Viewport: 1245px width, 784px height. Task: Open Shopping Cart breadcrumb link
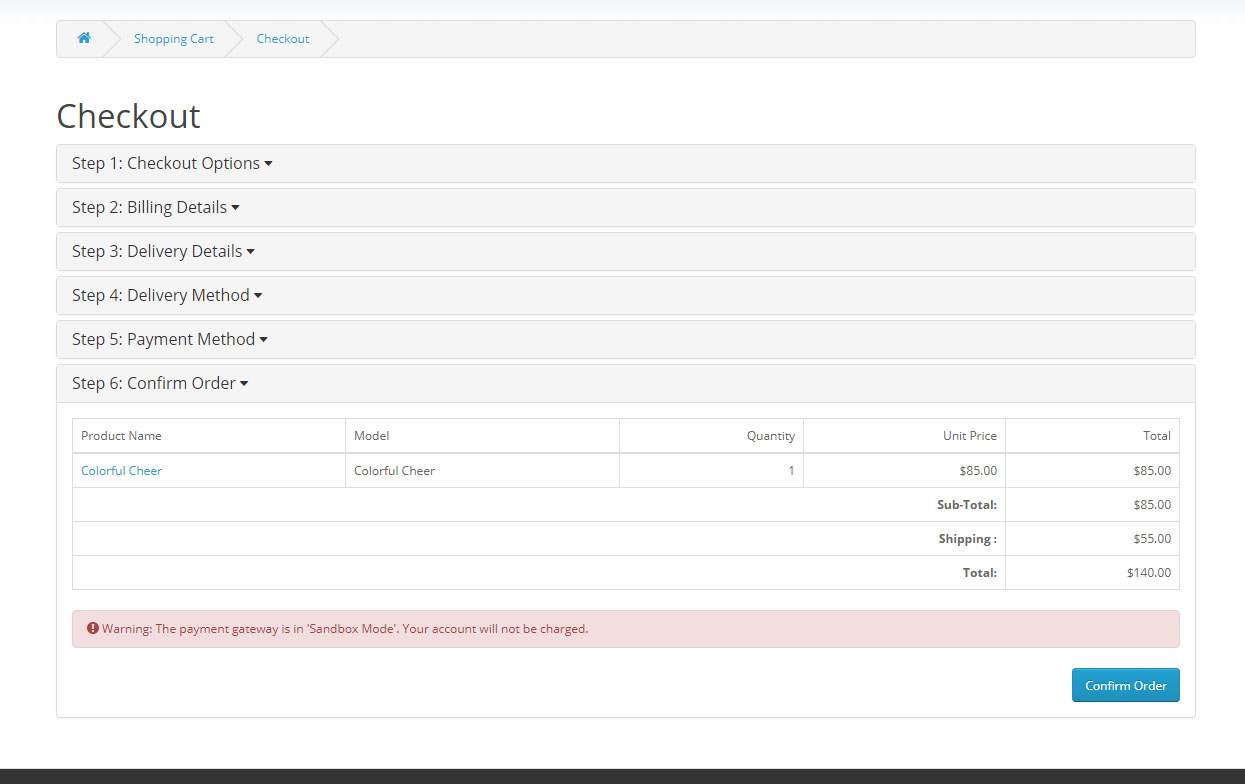pyautogui.click(x=174, y=39)
